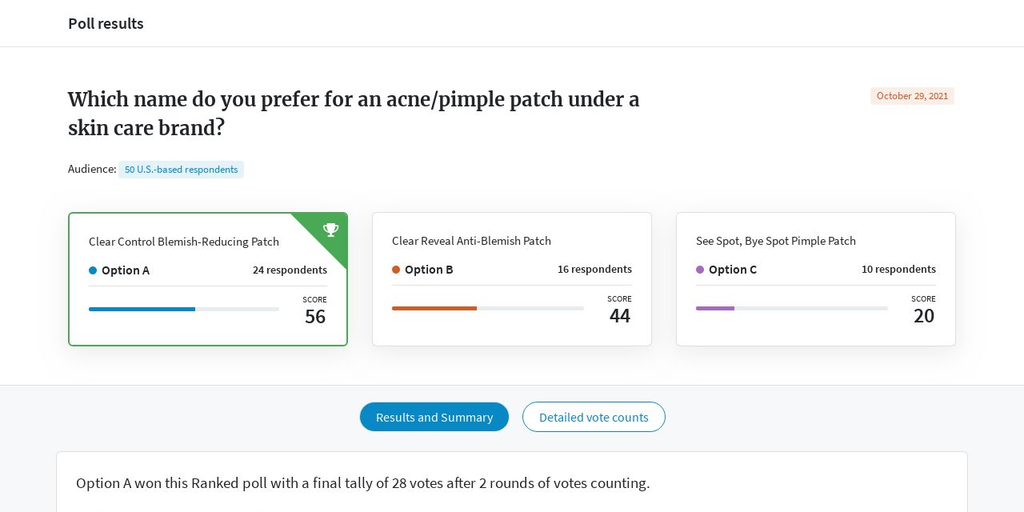Click the winner trophy icon on Option A

pos(331,229)
